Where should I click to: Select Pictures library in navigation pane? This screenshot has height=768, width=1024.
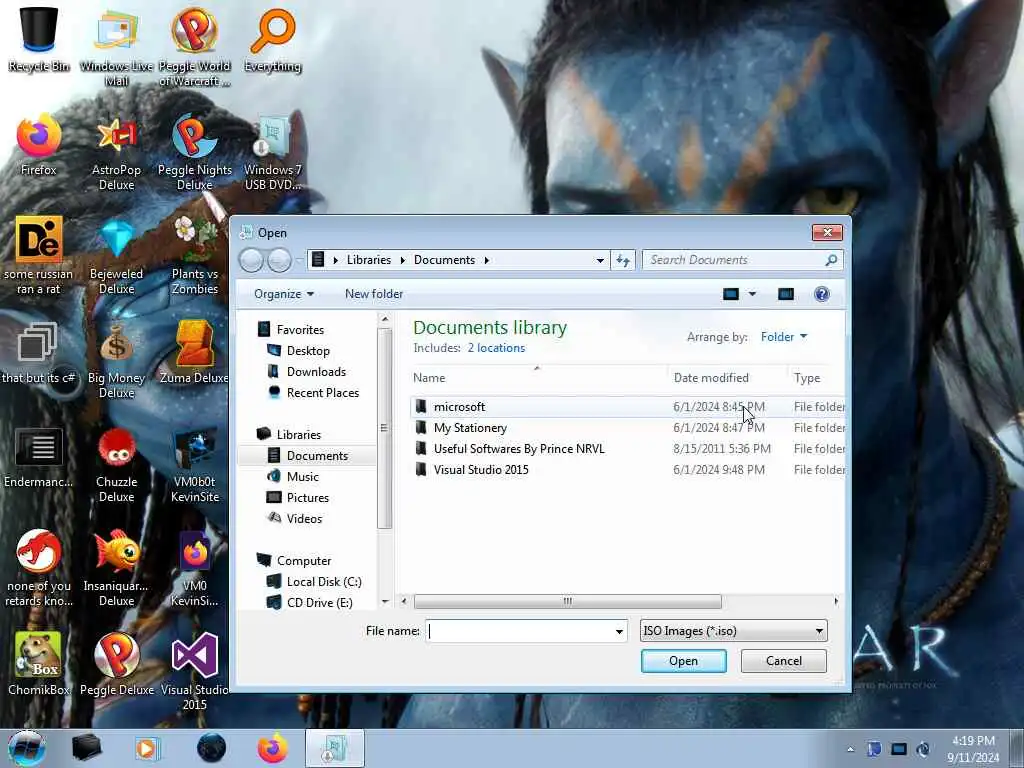308,498
